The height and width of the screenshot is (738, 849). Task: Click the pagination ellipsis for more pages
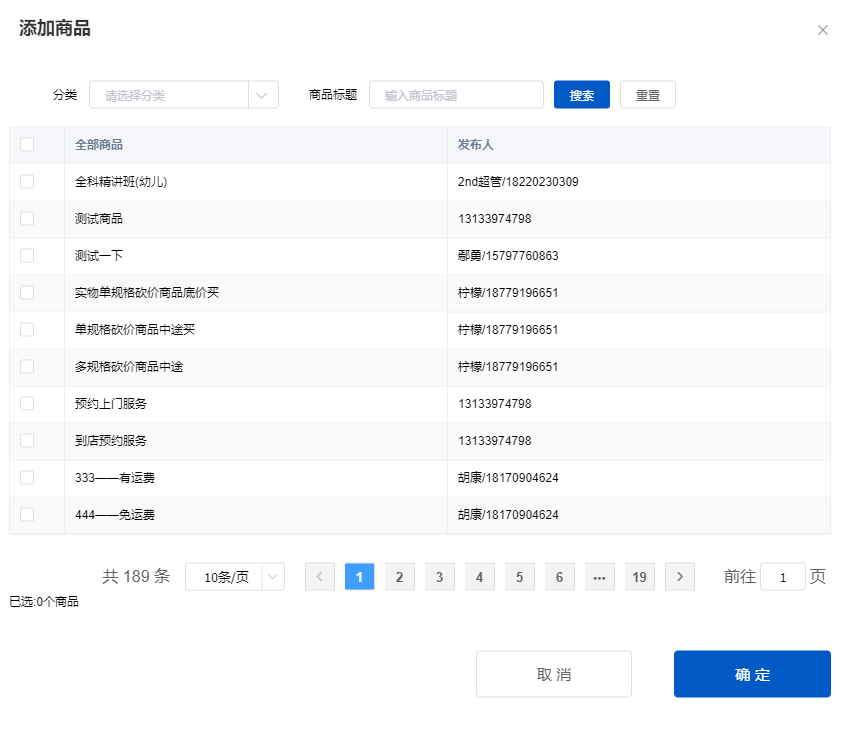pos(600,577)
